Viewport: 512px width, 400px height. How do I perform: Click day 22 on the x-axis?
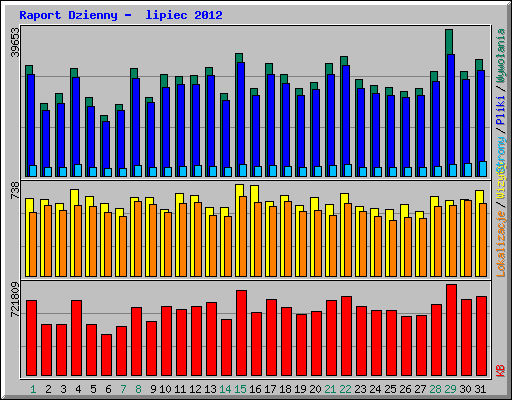[345, 389]
